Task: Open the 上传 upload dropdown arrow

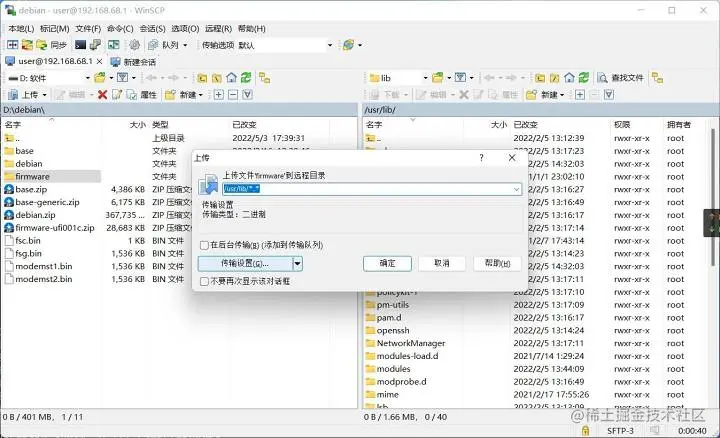Action: (45, 95)
